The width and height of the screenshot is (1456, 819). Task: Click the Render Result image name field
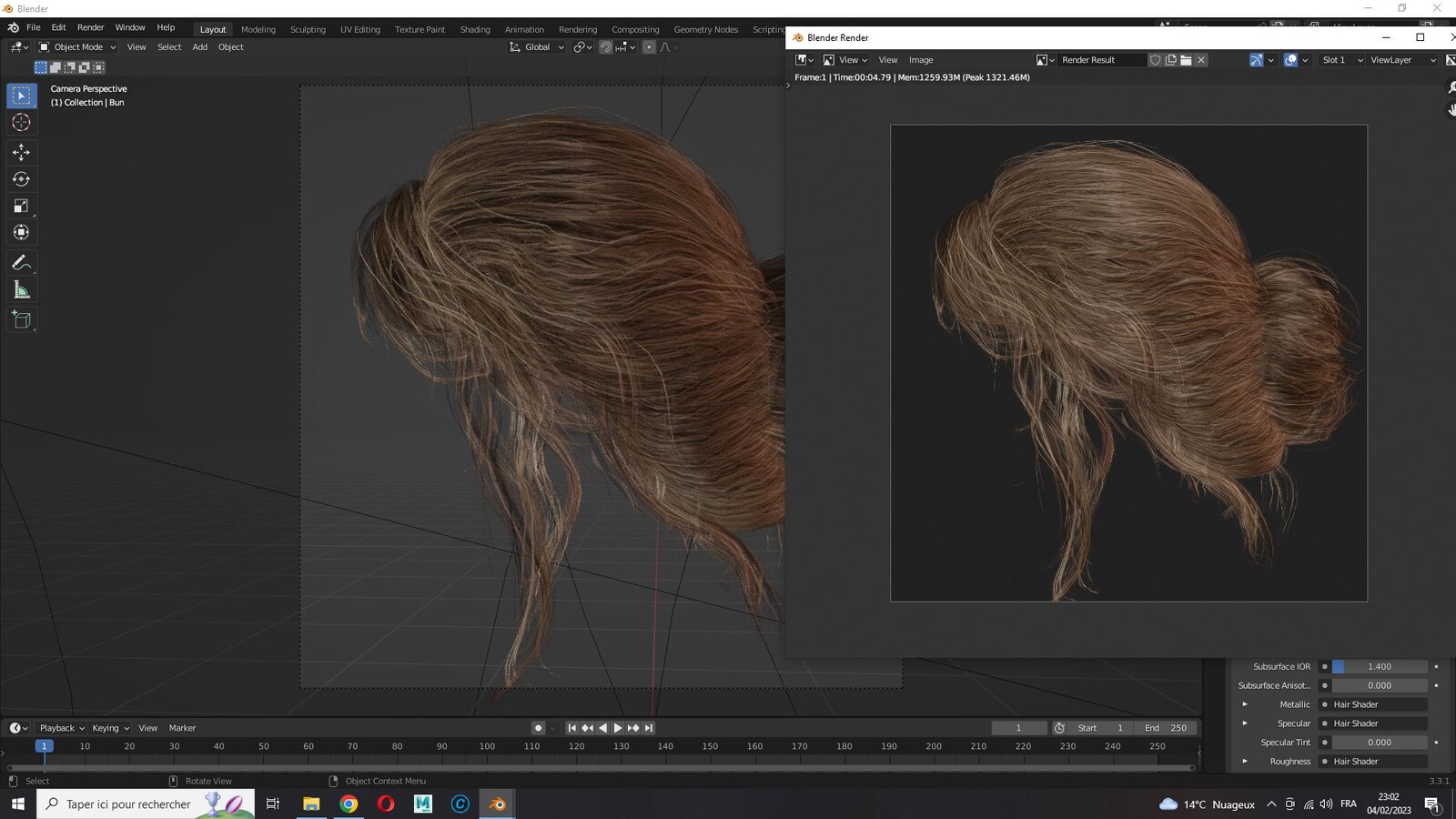click(x=1101, y=60)
